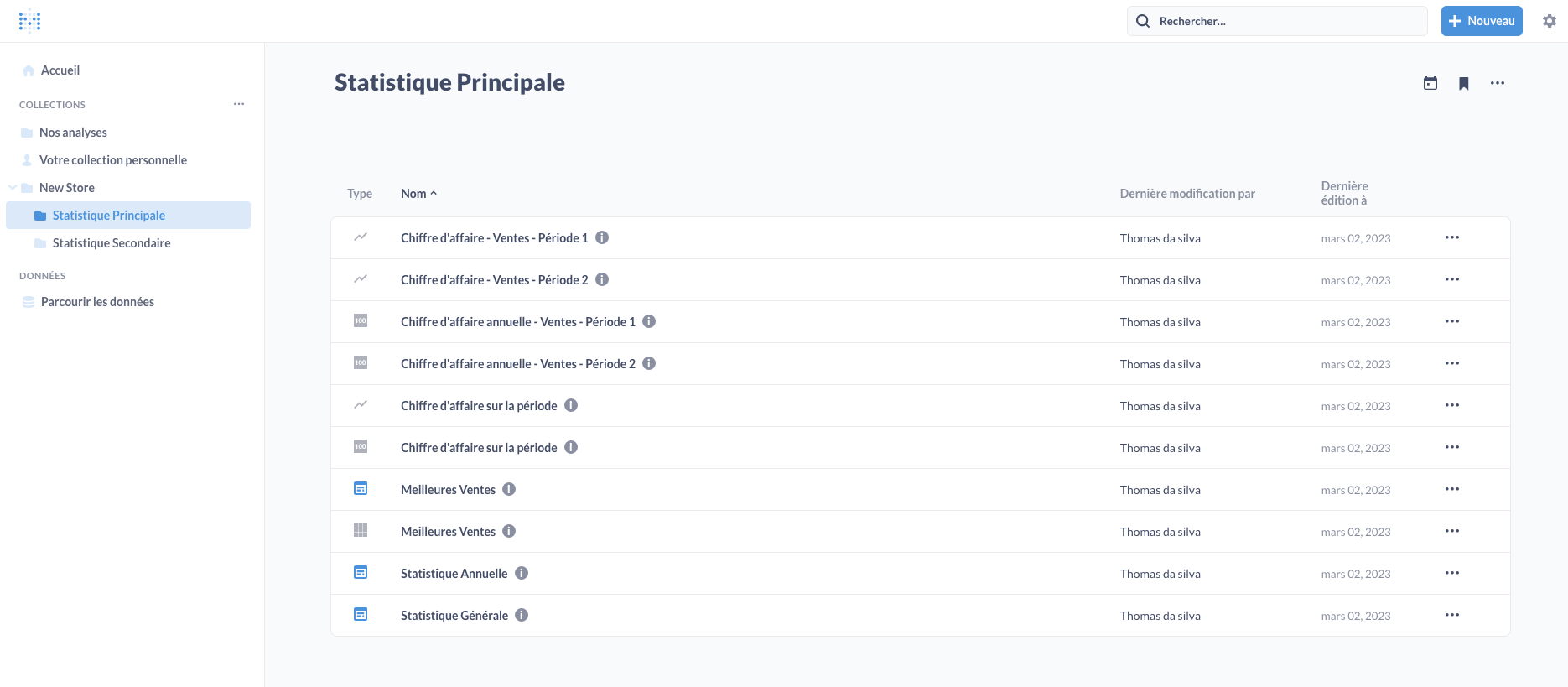
Task: Click the dashboard icon of Statistique Annuelle row
Action: click(x=361, y=573)
